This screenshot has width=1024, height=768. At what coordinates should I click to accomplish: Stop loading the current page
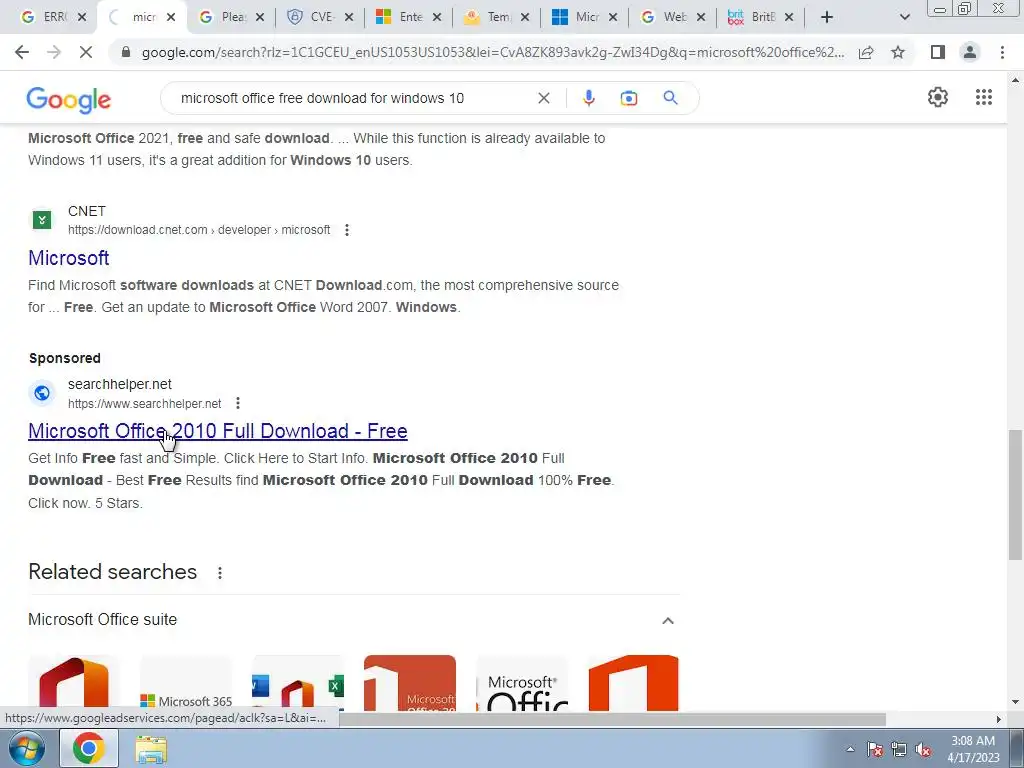[x=86, y=52]
